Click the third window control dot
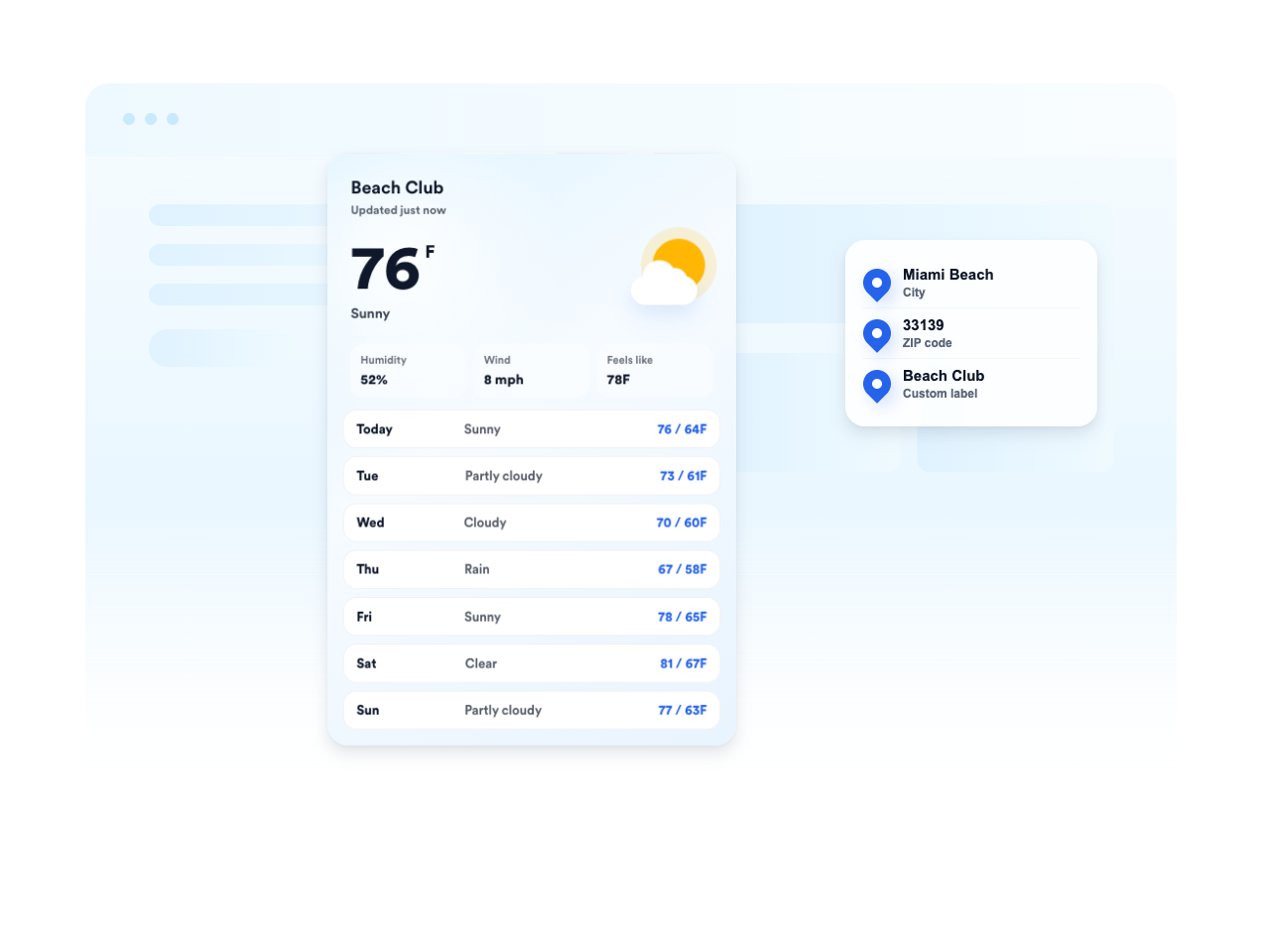Screen dimensions: 1262x952 pos(173,119)
